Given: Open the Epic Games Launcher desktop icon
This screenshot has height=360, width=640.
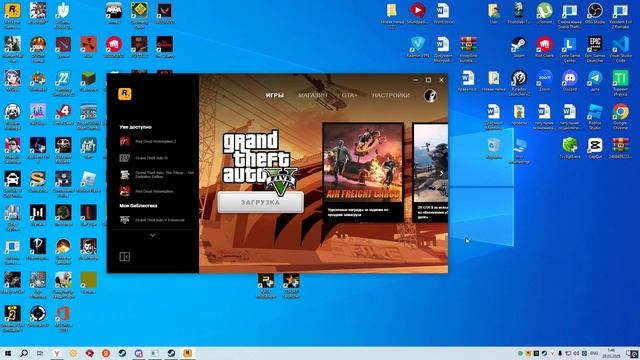Looking at the screenshot, I should point(595,49).
